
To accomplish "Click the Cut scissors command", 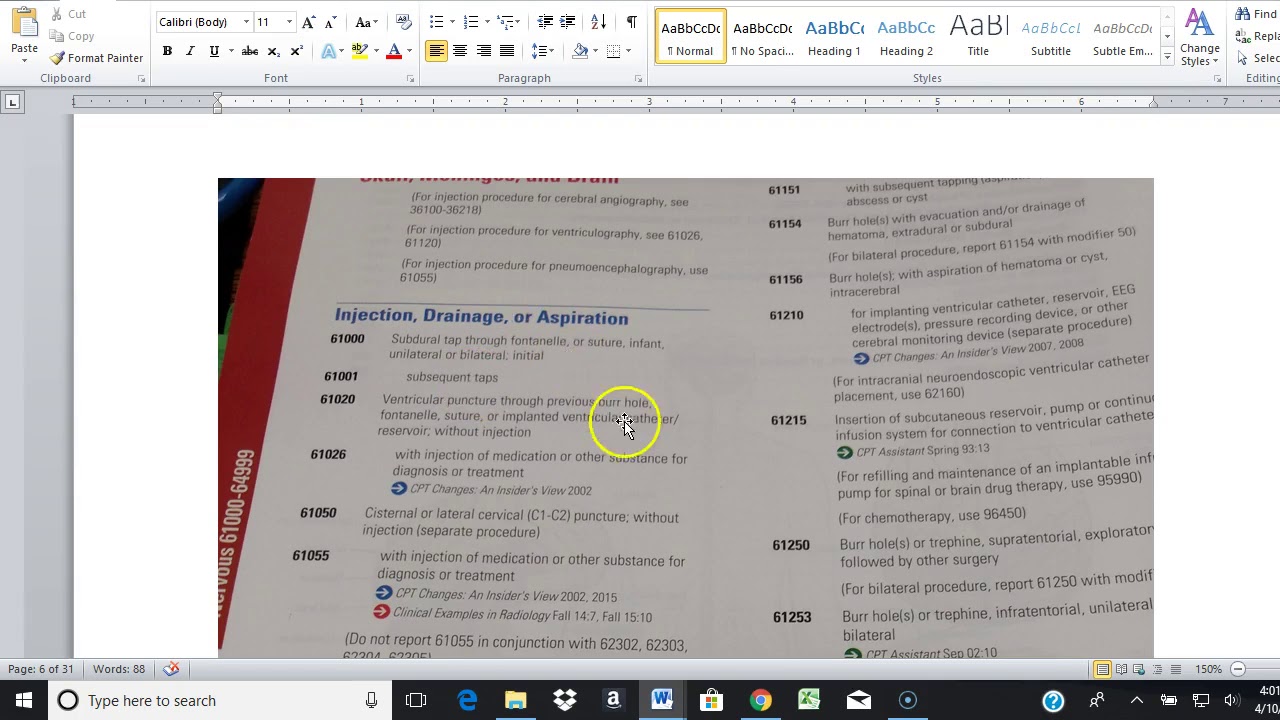I will pyautogui.click(x=67, y=14).
